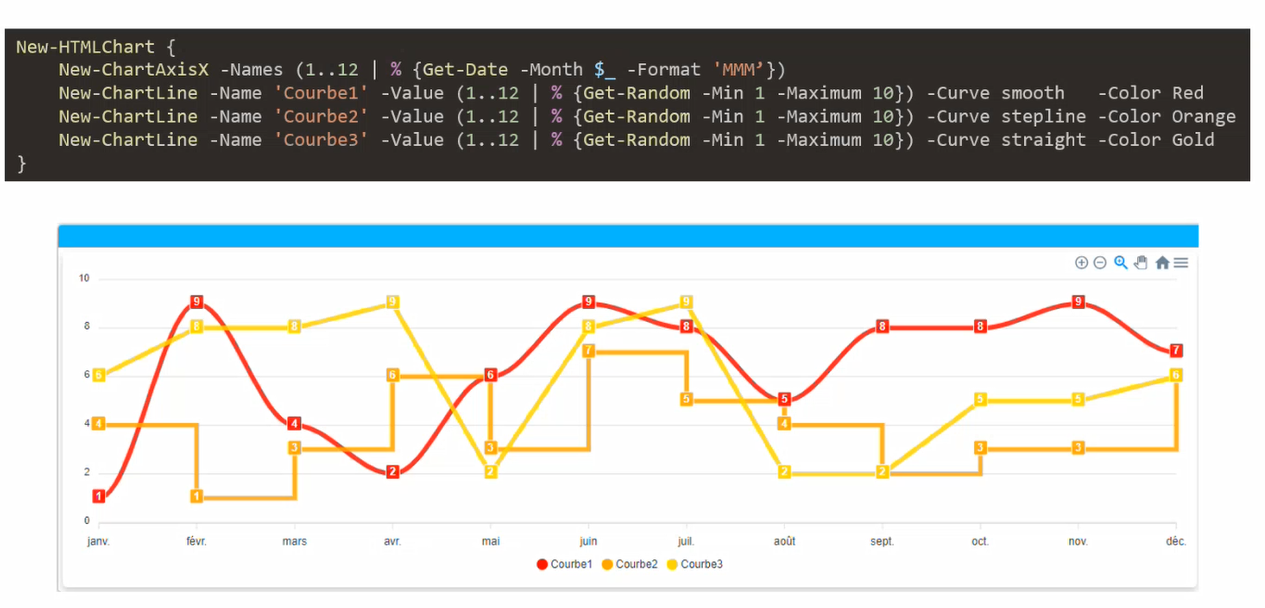The image size is (1265, 608).
Task: Click 'New-ChartAxisX' in the code block
Action: 134,69
